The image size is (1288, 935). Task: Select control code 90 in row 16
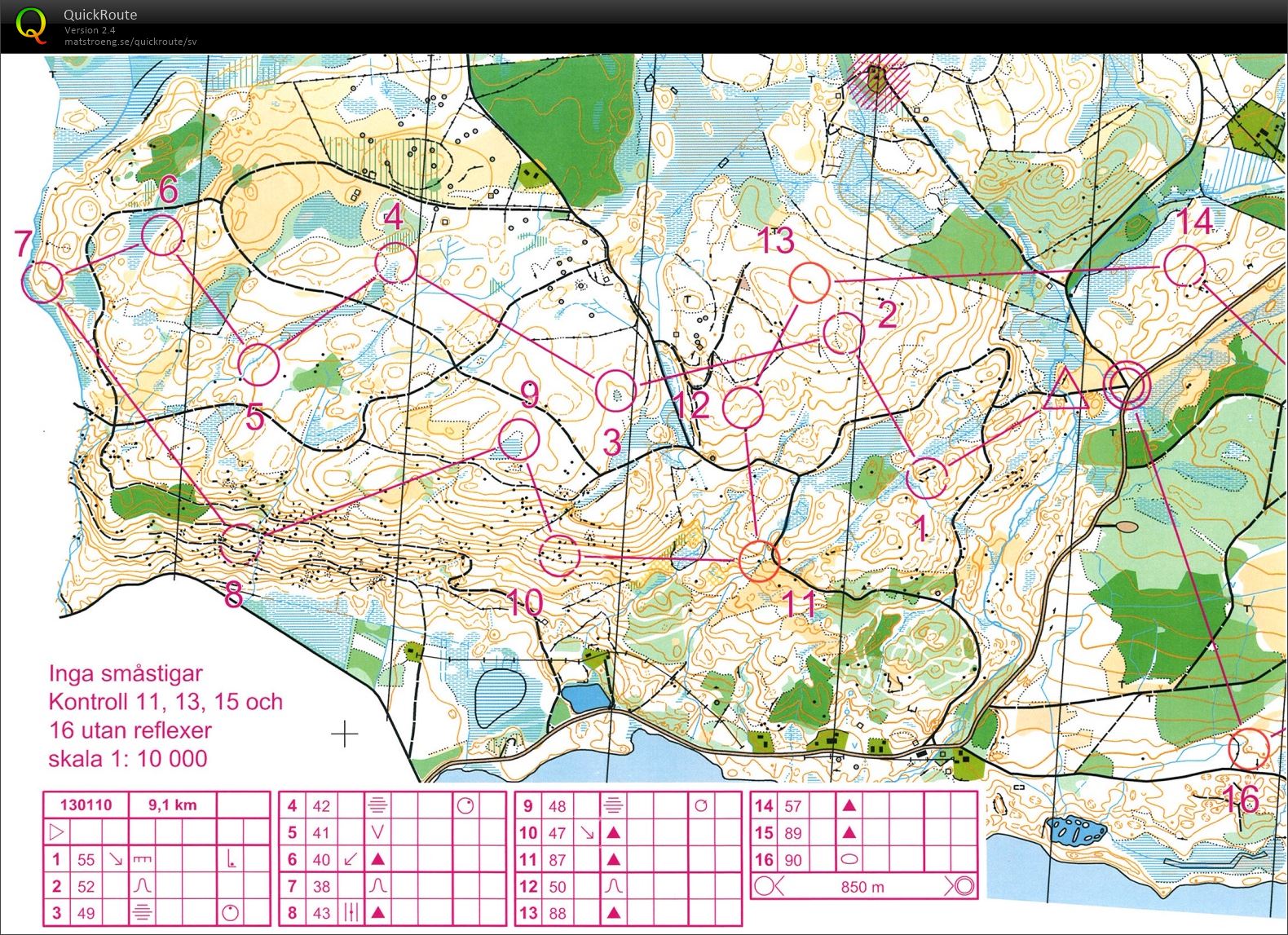[x=793, y=859]
